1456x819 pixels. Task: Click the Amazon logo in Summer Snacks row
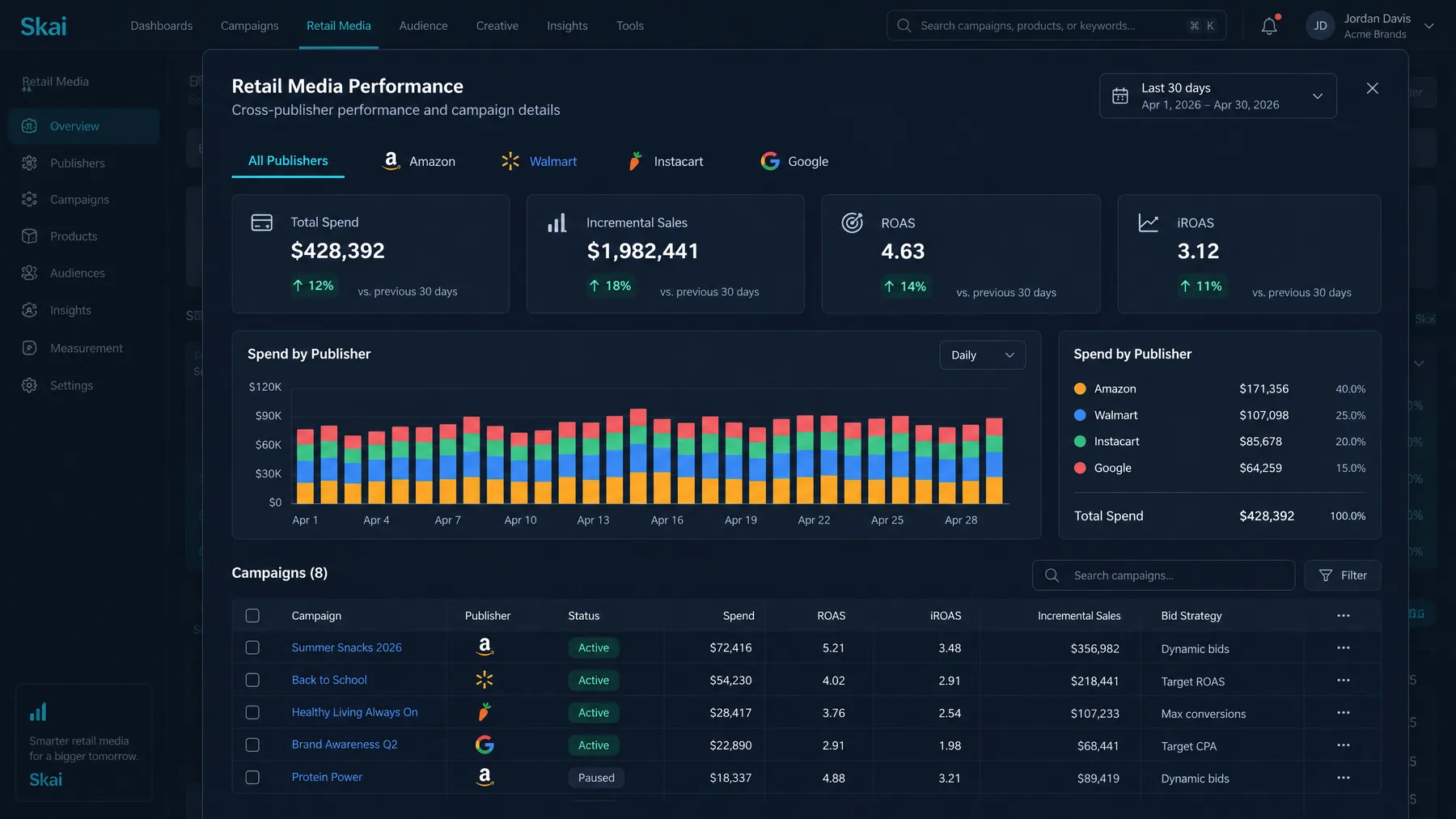tap(485, 647)
